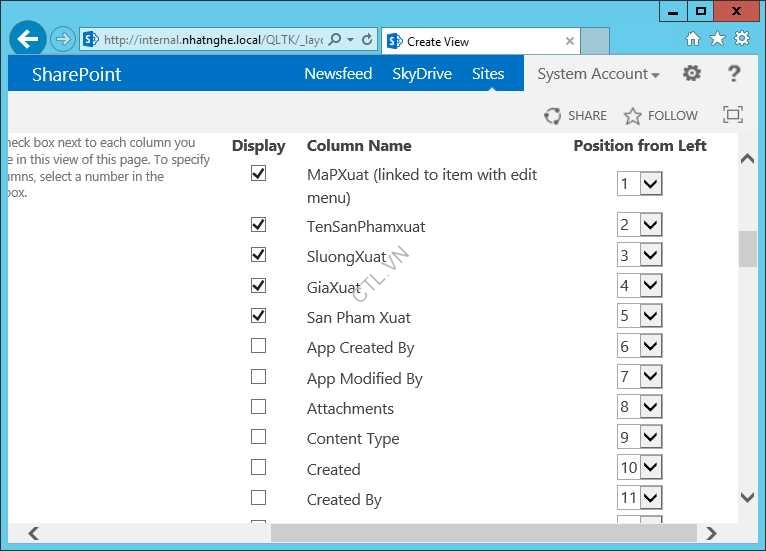This screenshot has width=766, height=551.
Task: Close the Create View tab
Action: [x=570, y=41]
